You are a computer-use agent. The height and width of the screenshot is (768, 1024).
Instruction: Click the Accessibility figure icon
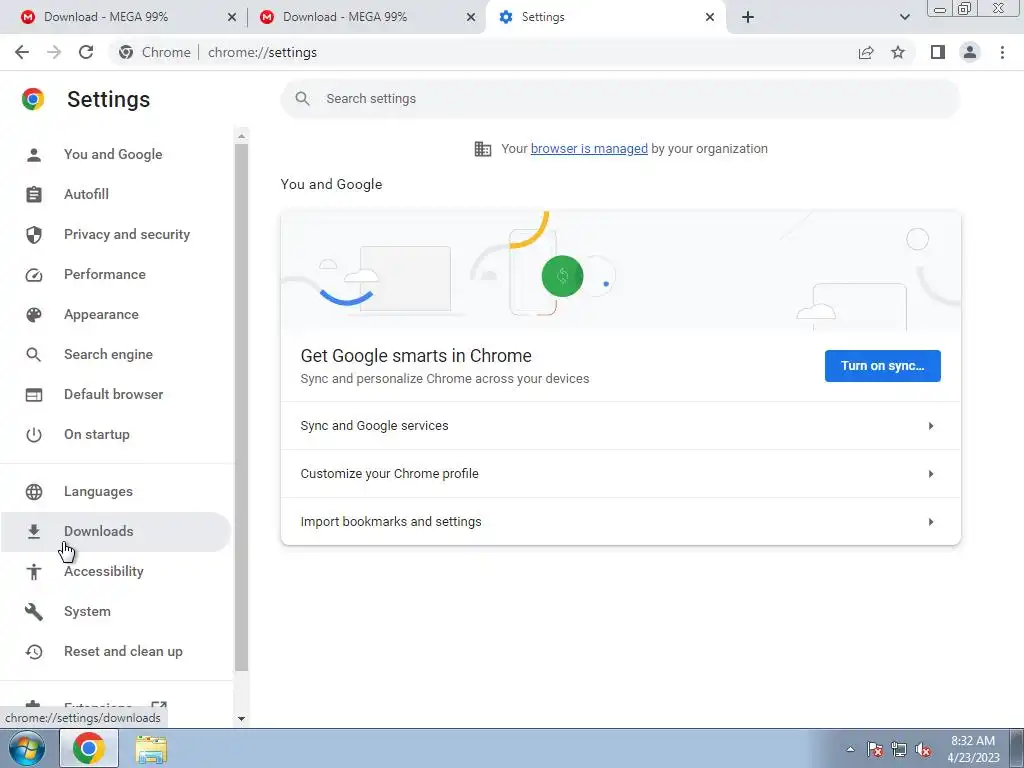click(34, 572)
